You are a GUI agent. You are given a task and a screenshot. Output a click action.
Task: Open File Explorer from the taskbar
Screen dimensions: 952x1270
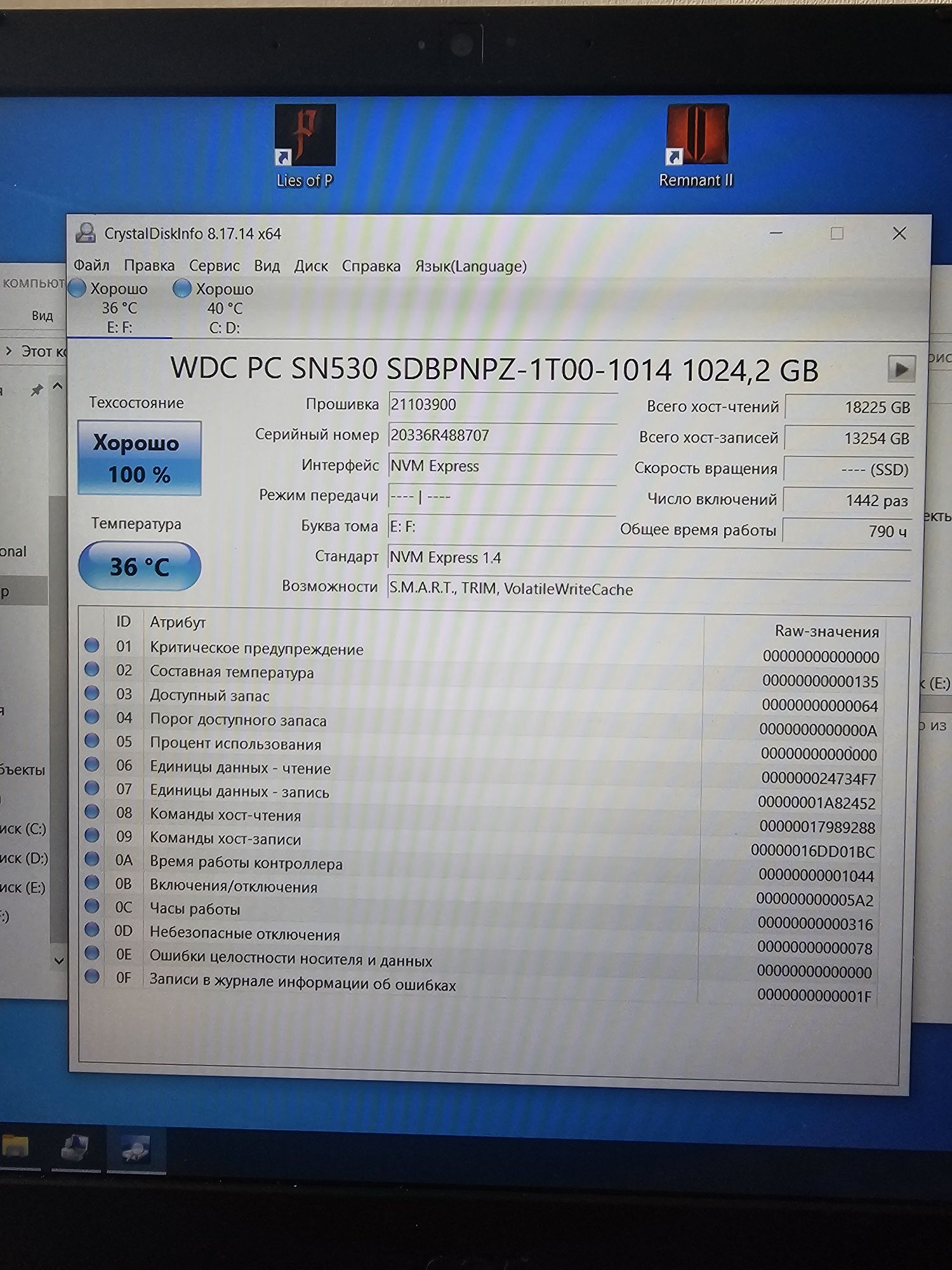[x=15, y=1147]
